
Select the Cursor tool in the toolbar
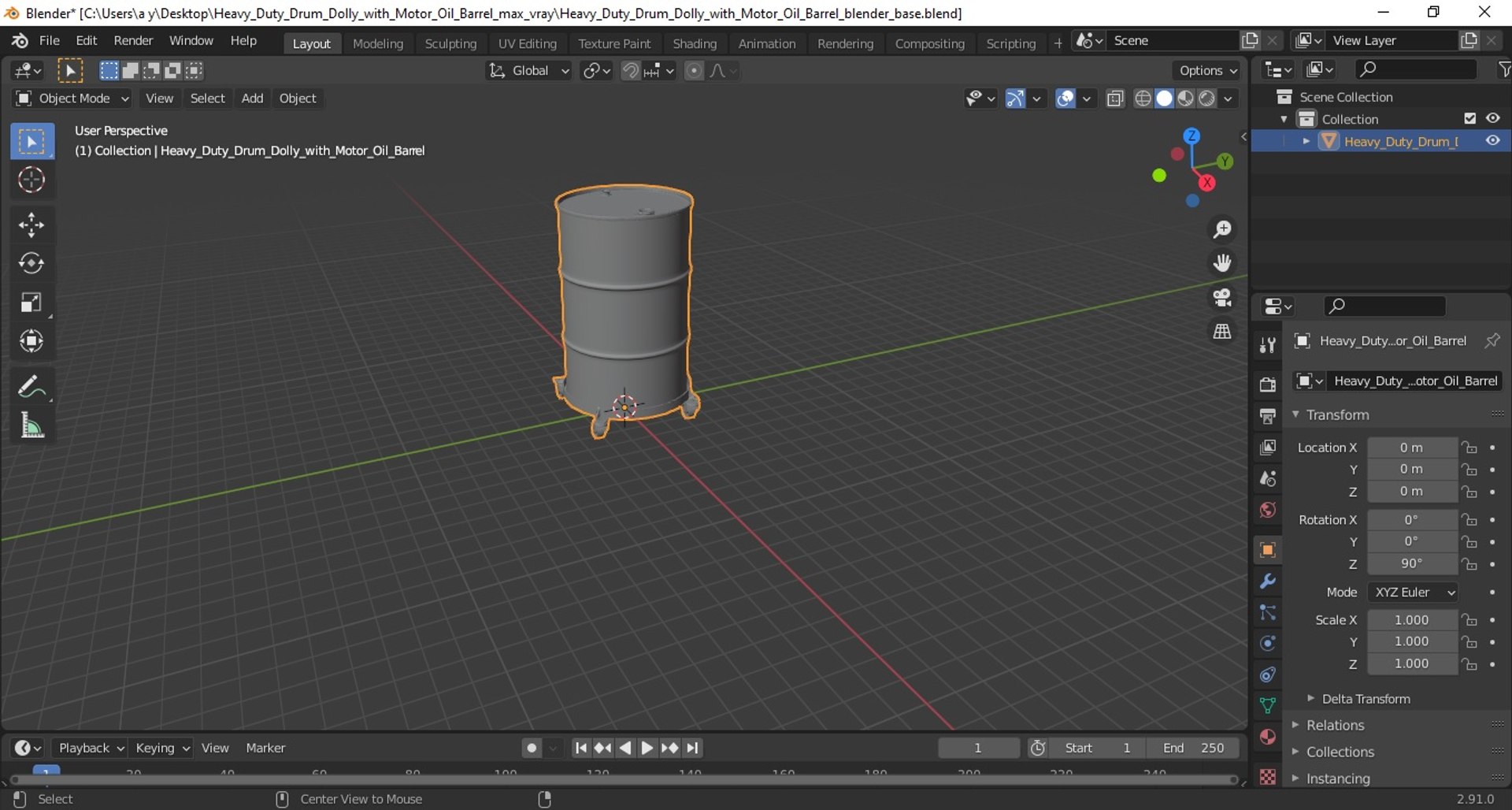[x=31, y=180]
